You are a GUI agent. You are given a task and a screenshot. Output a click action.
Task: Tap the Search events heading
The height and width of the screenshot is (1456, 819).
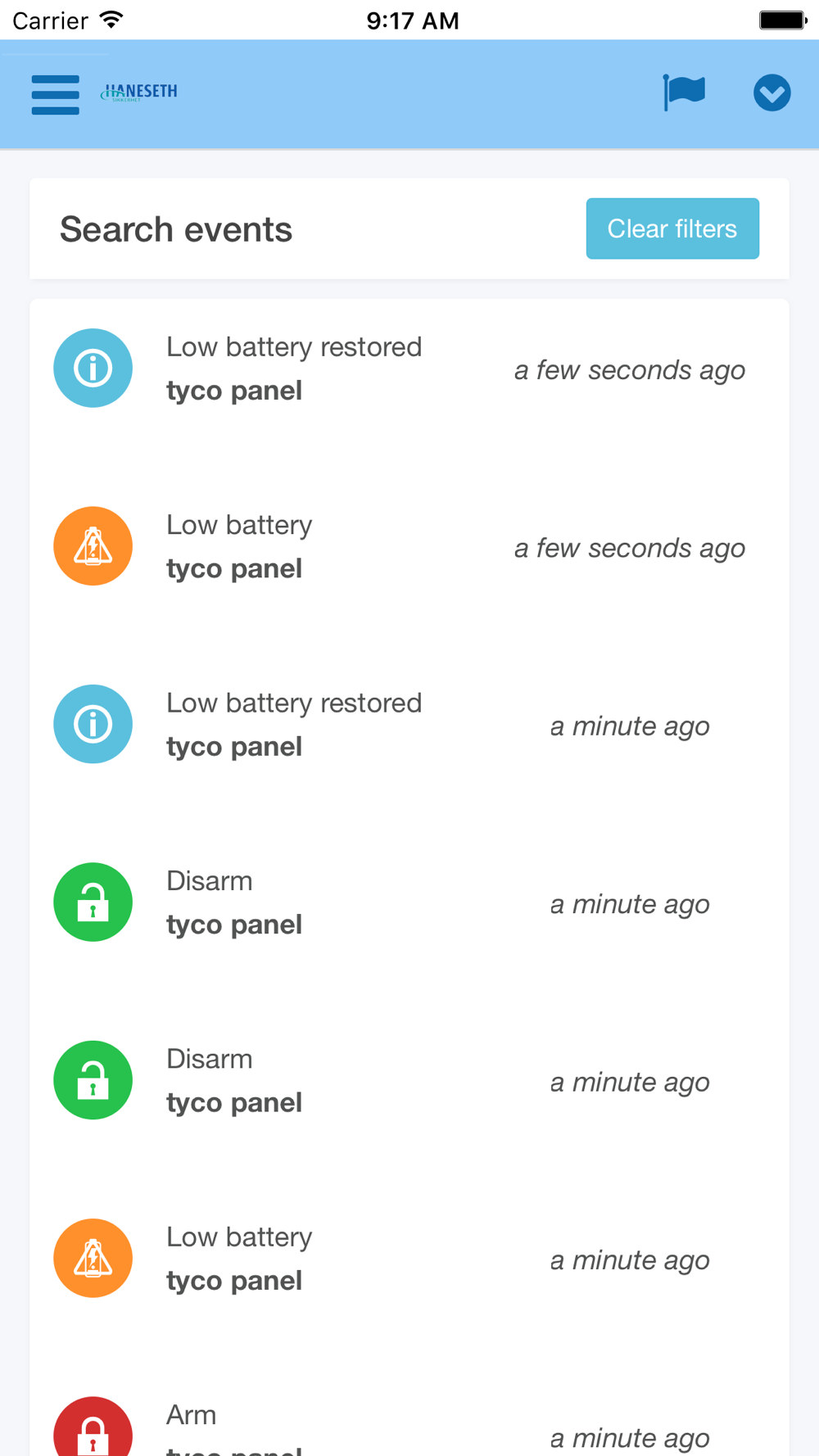[176, 229]
